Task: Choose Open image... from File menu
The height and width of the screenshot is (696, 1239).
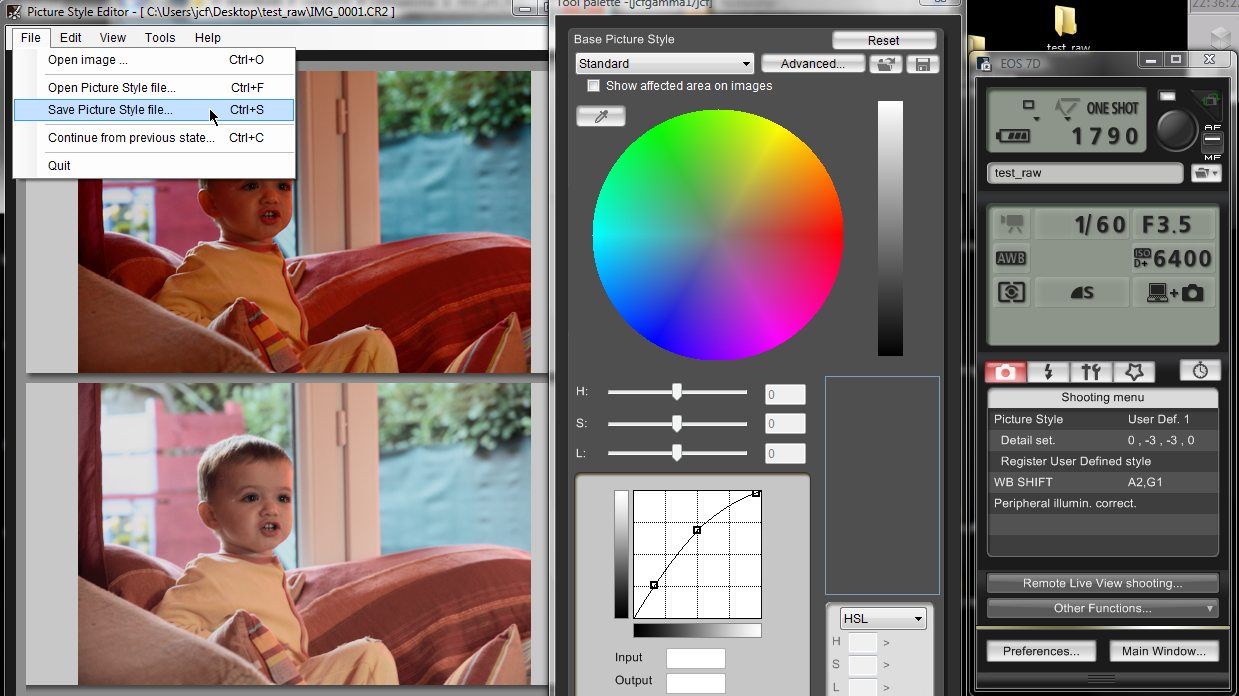Action: (154, 60)
